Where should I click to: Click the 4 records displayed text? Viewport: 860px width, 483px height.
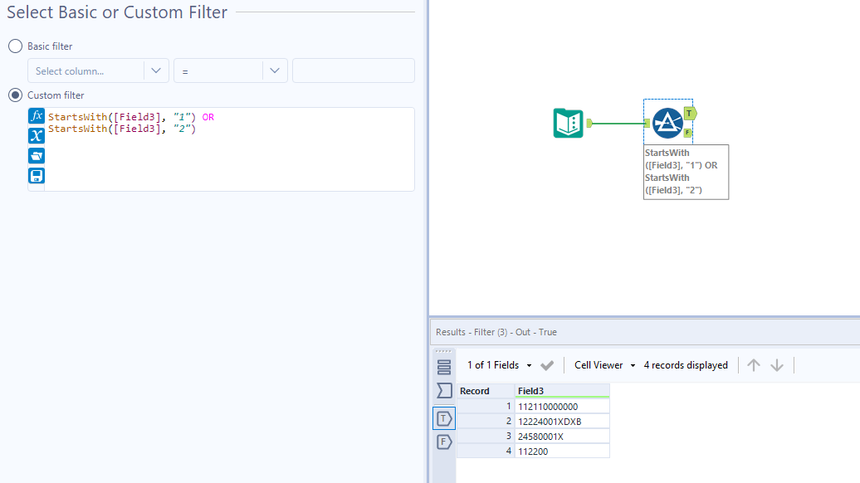pyautogui.click(x=686, y=365)
